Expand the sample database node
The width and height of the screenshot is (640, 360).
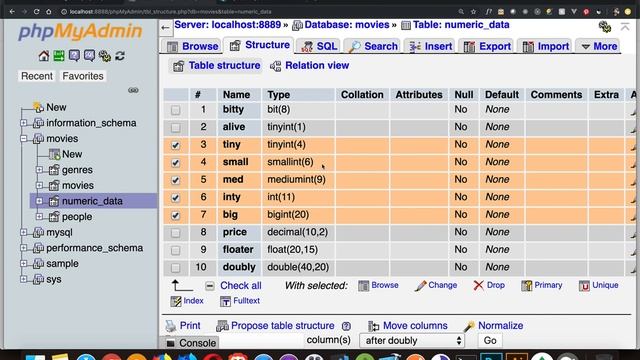point(24,263)
